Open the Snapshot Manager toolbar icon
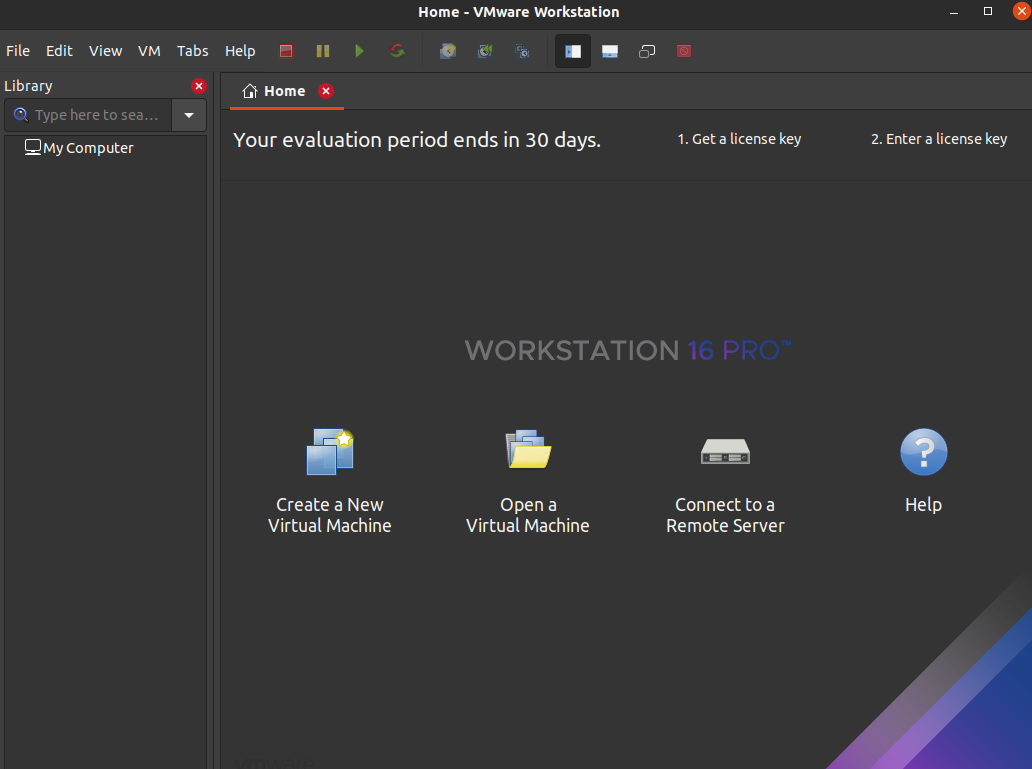 tap(523, 51)
